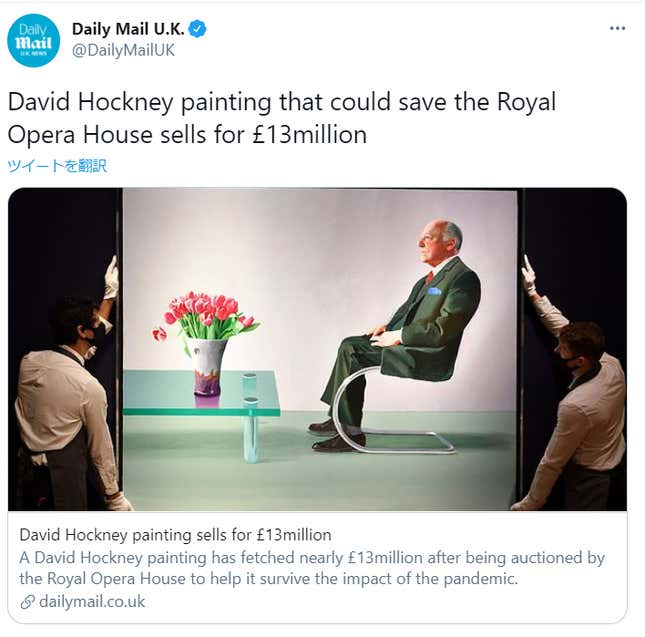Click the Japanese translate tweet link
Viewport: 645px width, 637px height.
(57, 166)
